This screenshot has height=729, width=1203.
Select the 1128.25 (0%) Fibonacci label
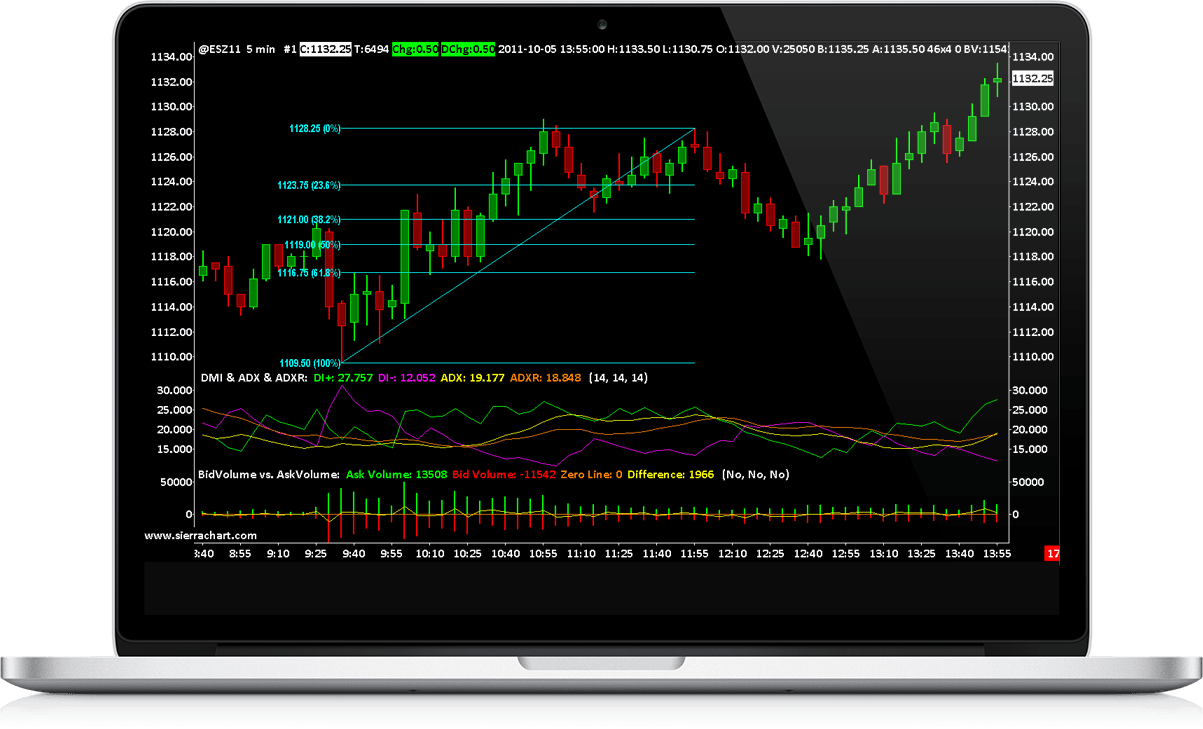click(313, 128)
